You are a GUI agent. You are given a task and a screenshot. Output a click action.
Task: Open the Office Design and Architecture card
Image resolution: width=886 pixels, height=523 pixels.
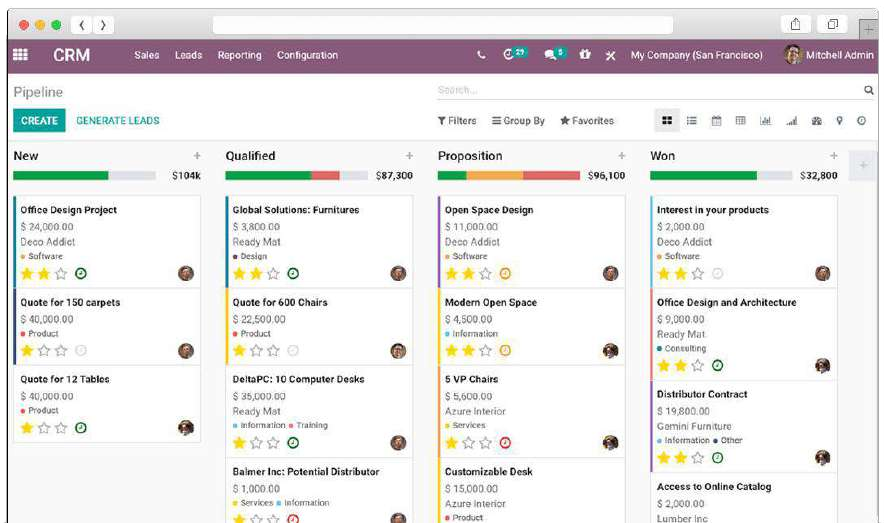[744, 334]
